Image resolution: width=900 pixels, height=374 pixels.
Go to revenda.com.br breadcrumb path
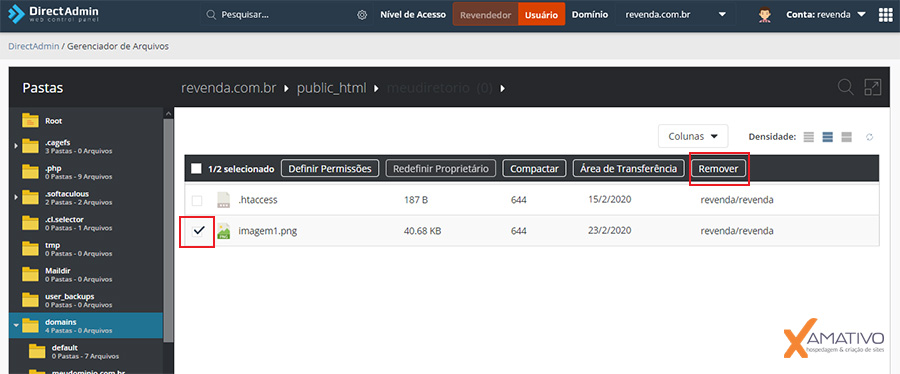pyautogui.click(x=228, y=88)
